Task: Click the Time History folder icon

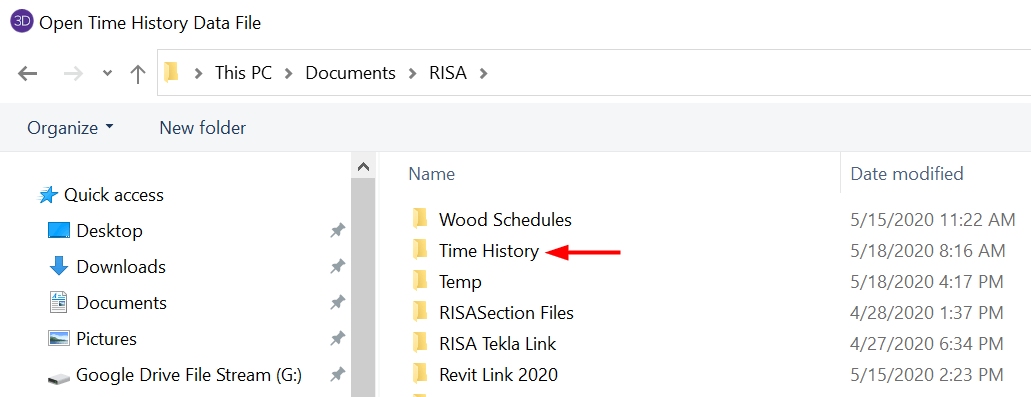Action: pos(420,249)
